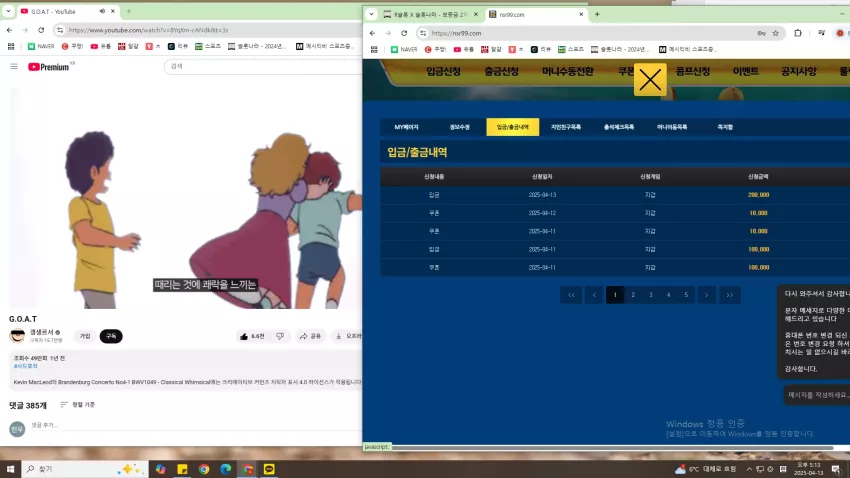Click the Windows taskbar search box
Image resolution: width=850 pixels, height=478 pixels.
(85, 469)
